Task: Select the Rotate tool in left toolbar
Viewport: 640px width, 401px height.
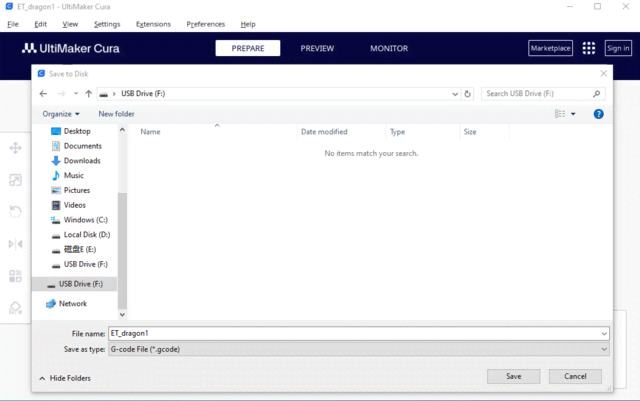Action: click(15, 212)
